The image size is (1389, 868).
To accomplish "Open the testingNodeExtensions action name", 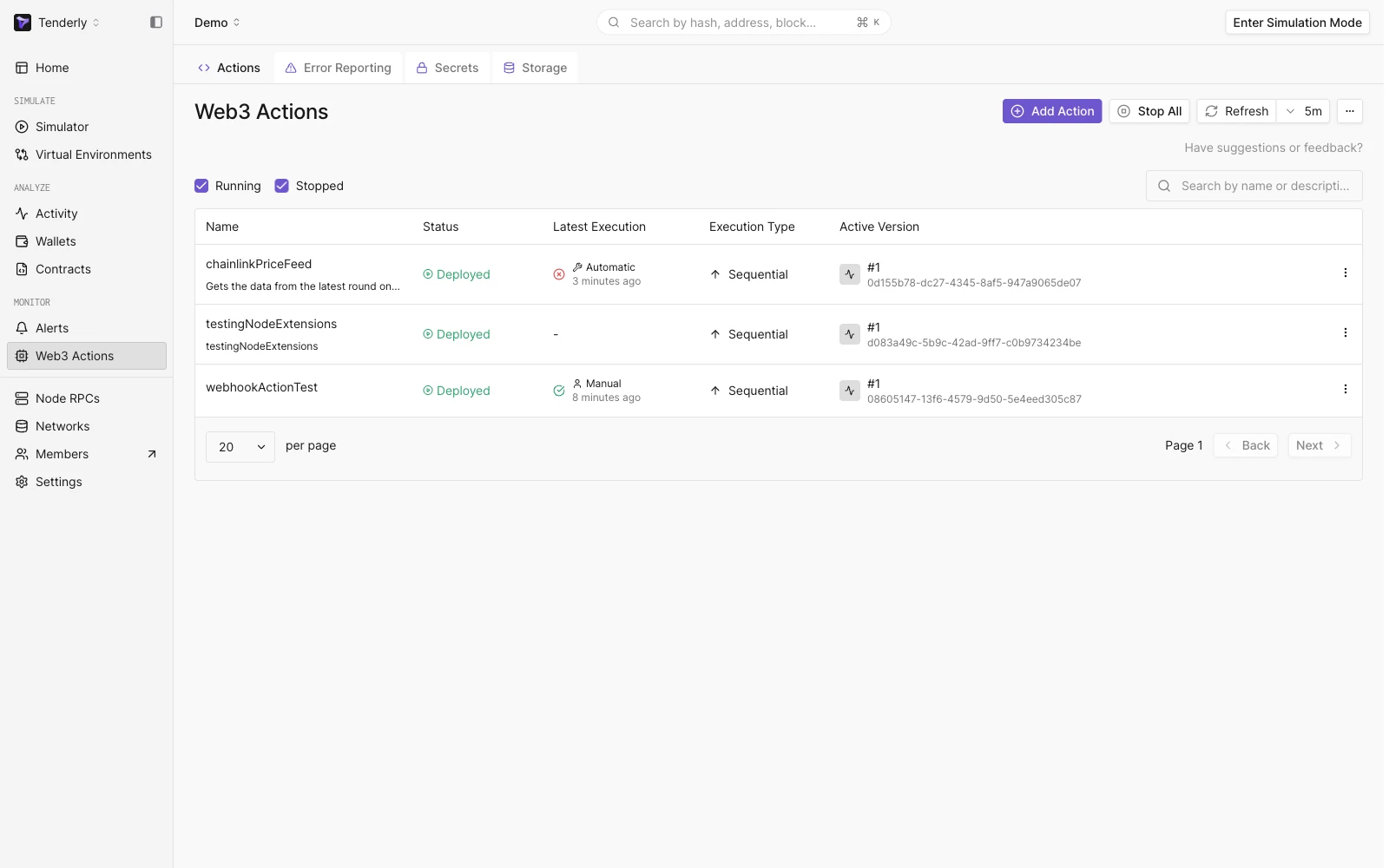I will pyautogui.click(x=271, y=324).
